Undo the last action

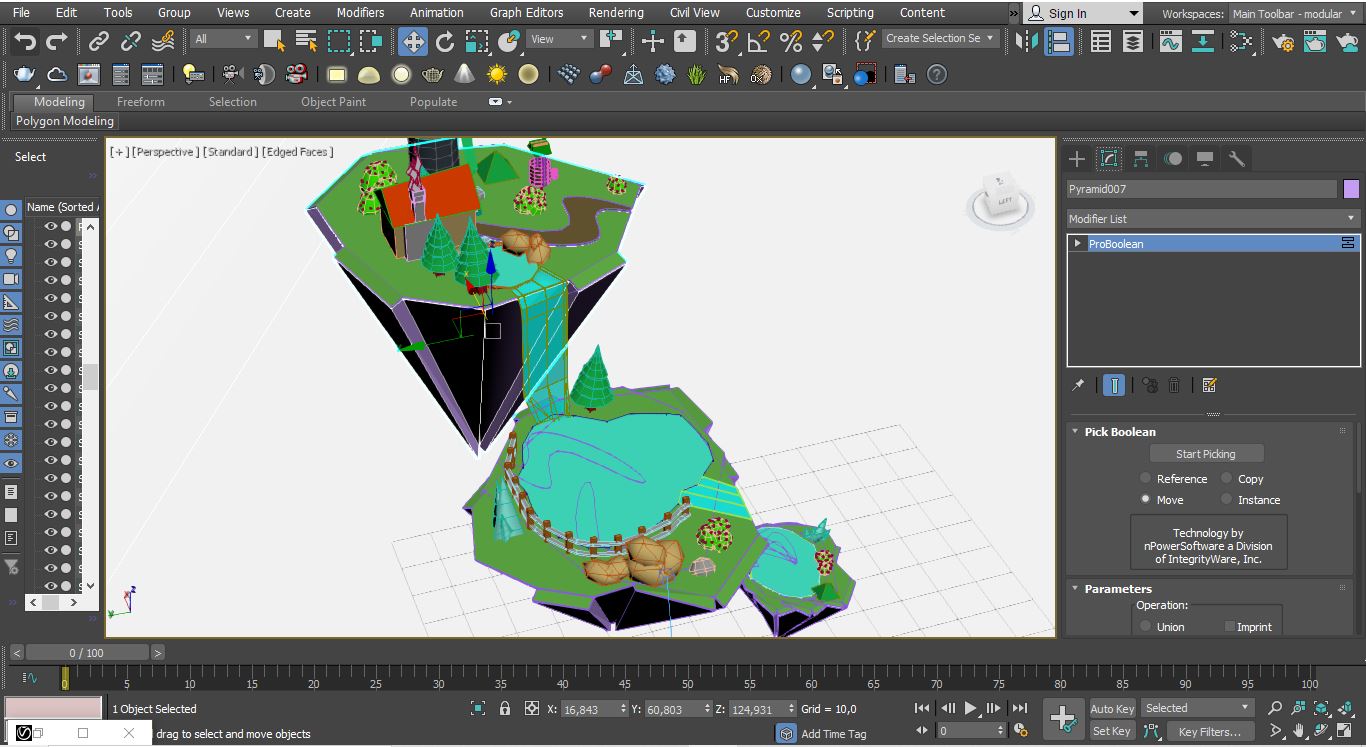coord(25,41)
